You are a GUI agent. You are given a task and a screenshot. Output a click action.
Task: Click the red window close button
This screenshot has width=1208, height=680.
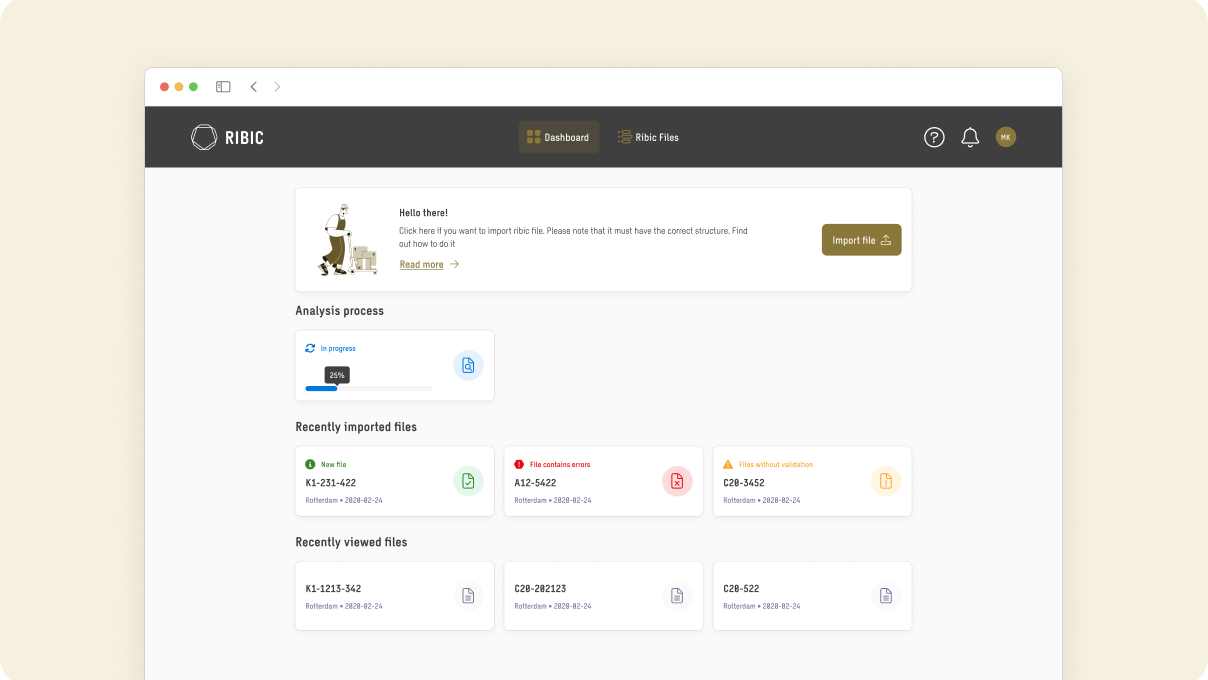point(165,87)
